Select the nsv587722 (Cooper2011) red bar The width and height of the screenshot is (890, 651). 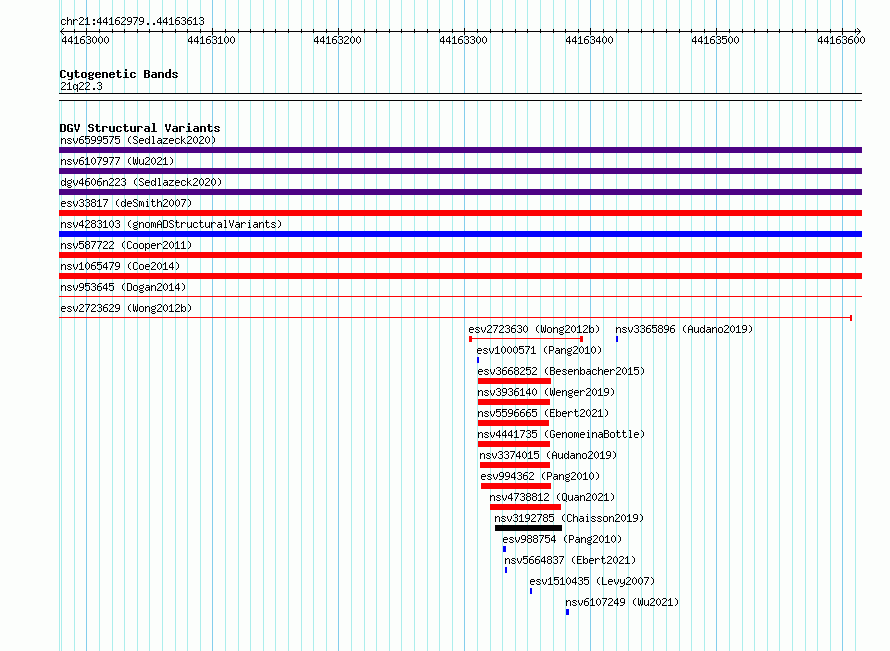(x=460, y=255)
